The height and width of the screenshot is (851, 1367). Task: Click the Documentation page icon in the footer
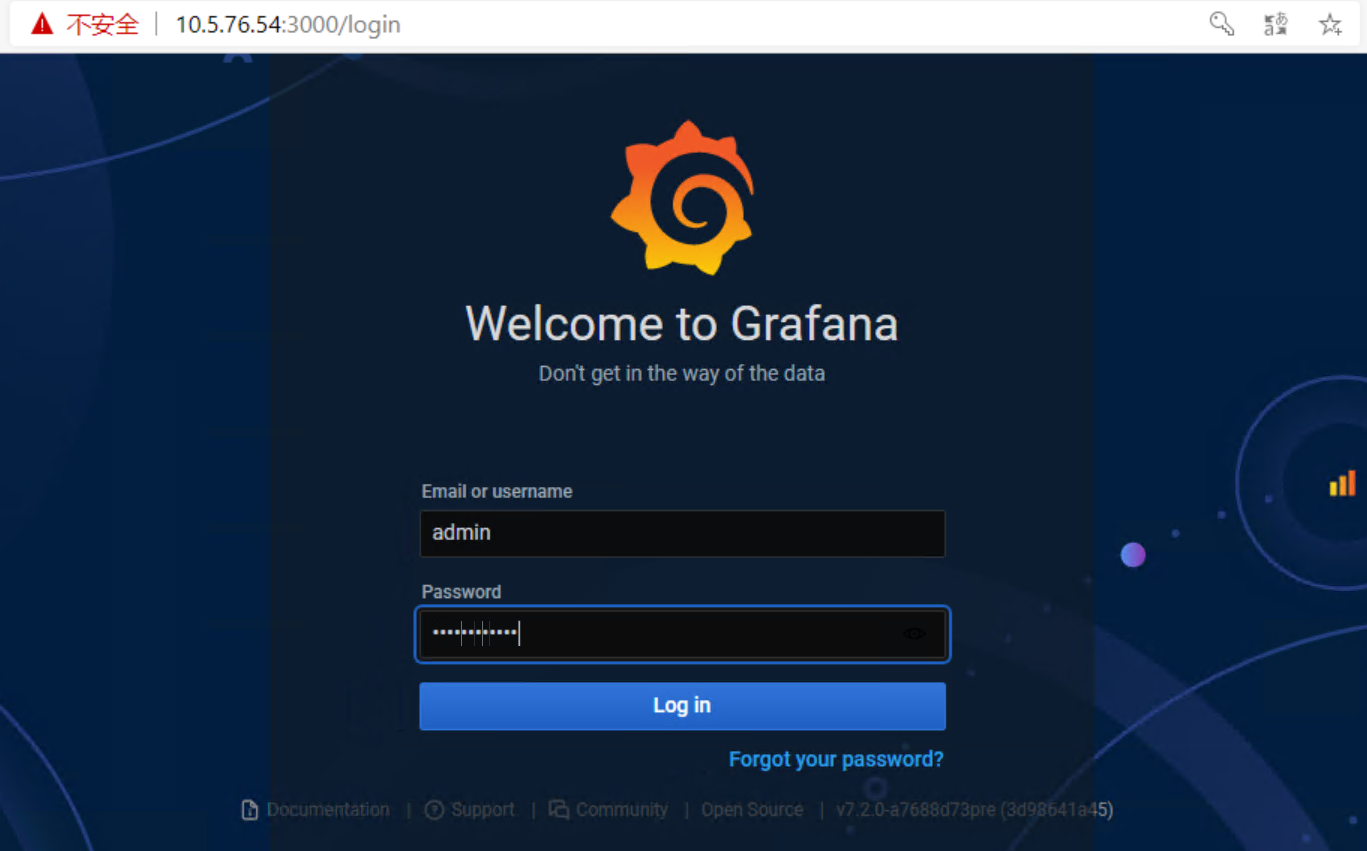[249, 809]
